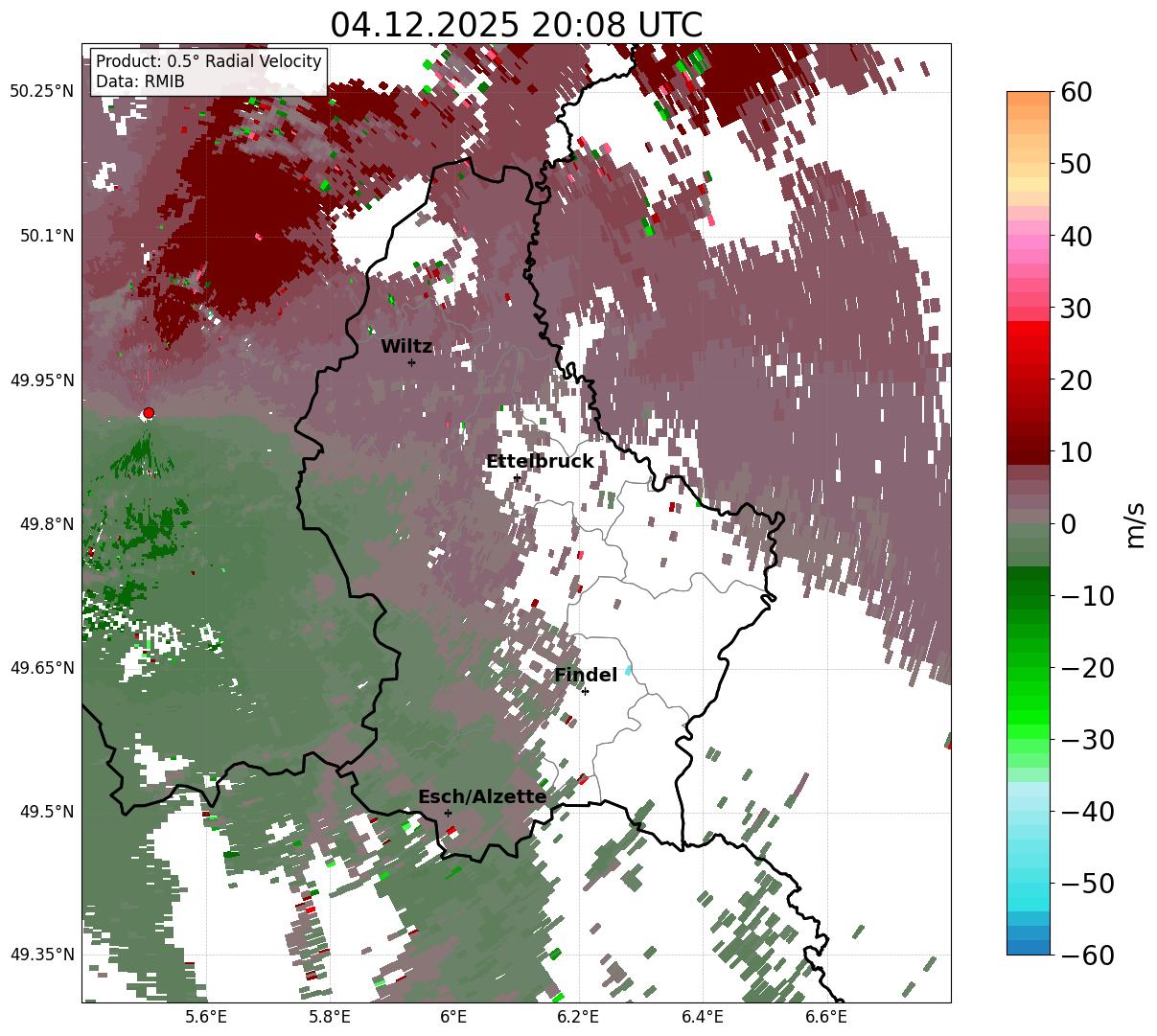Click the 50.25°N latitude label
Screen dimensions: 1157x1036
[x=41, y=92]
